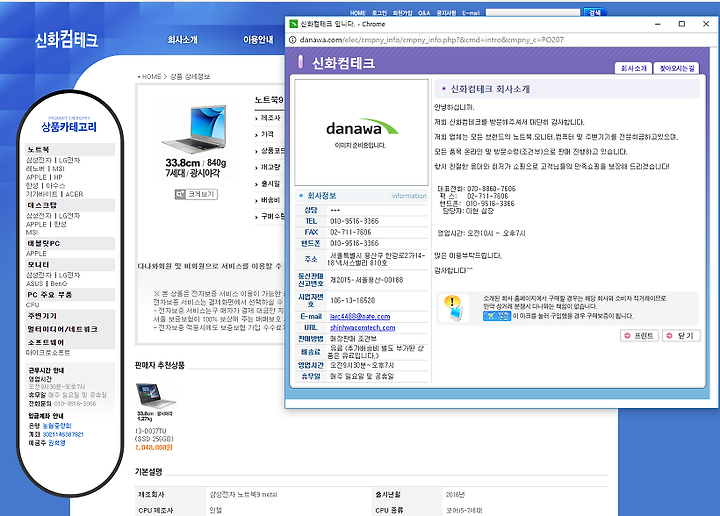Click 로그인 in the top utility menu
Screen dimensions: 720x516
pos(379,13)
